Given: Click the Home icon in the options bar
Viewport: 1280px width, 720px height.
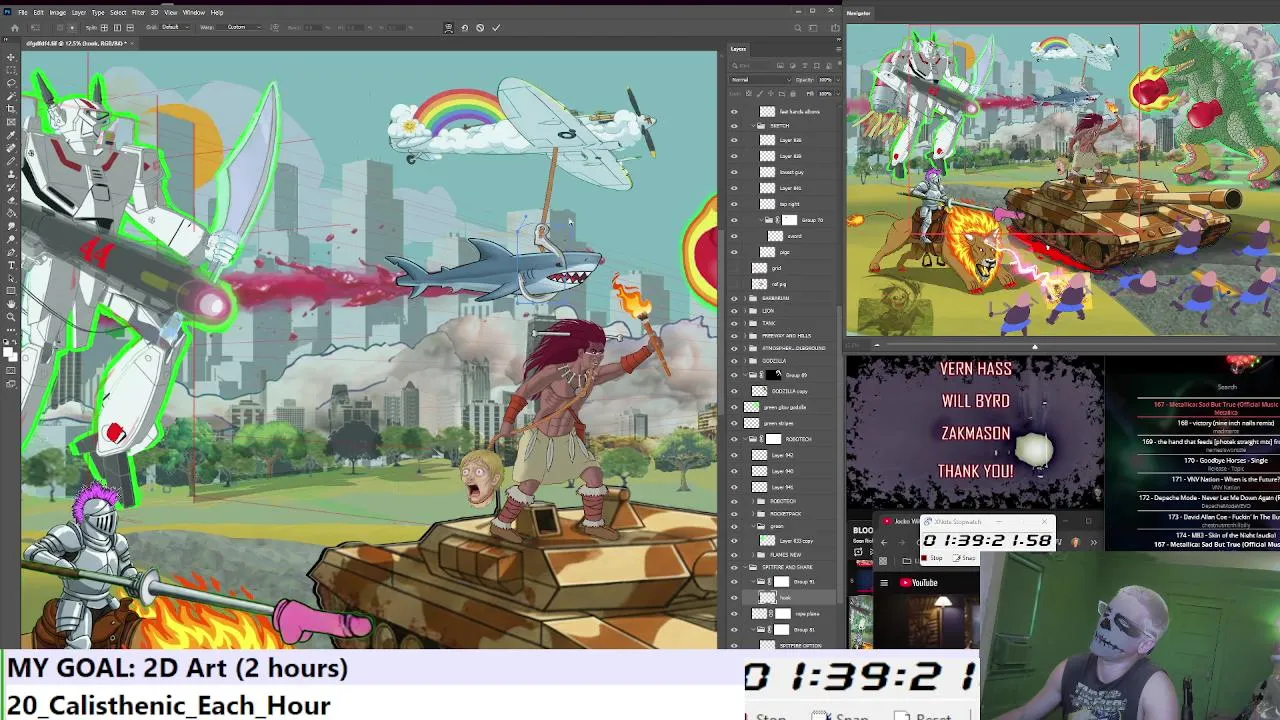Looking at the screenshot, I should click(x=14, y=27).
